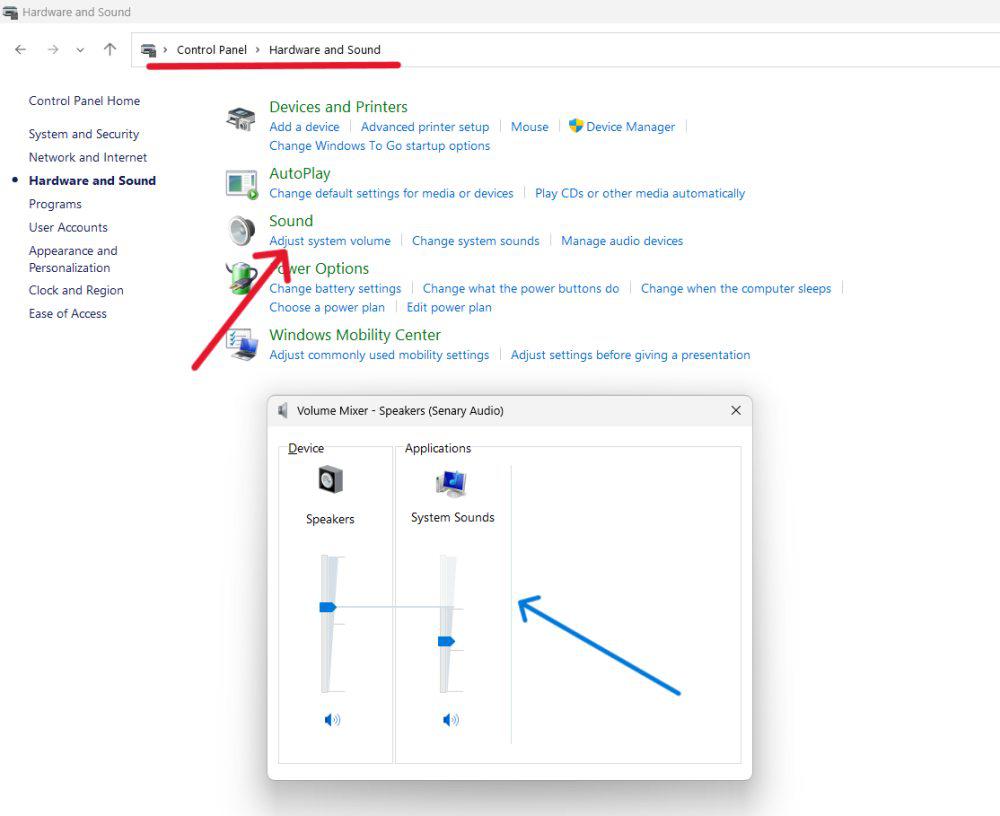Open the AutoPlay heading
The width and height of the screenshot is (1000, 816).
tap(300, 174)
